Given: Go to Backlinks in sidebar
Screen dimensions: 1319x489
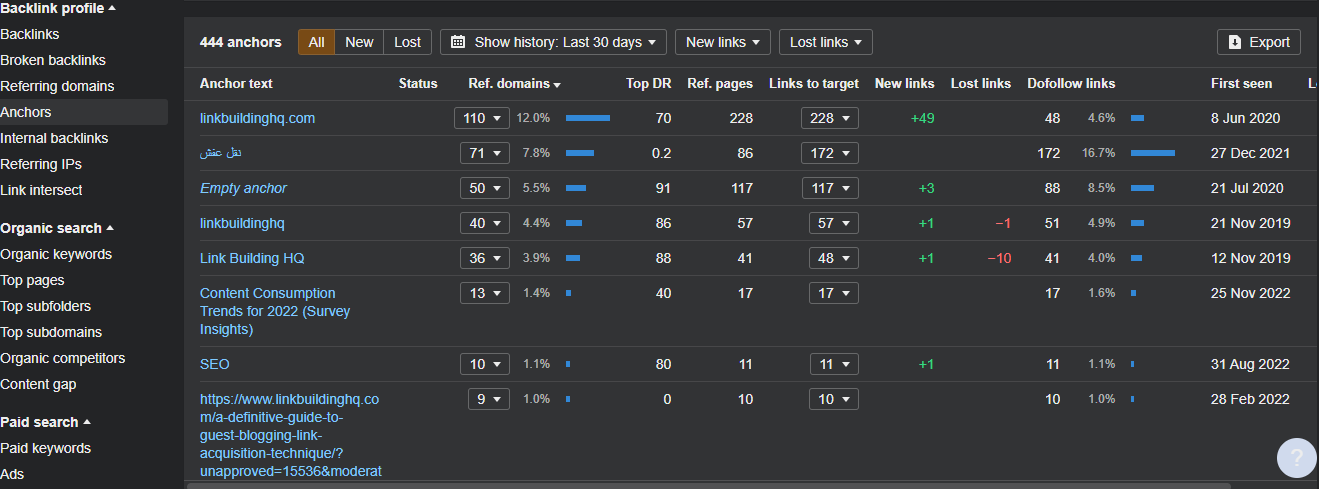Looking at the screenshot, I should coord(30,34).
